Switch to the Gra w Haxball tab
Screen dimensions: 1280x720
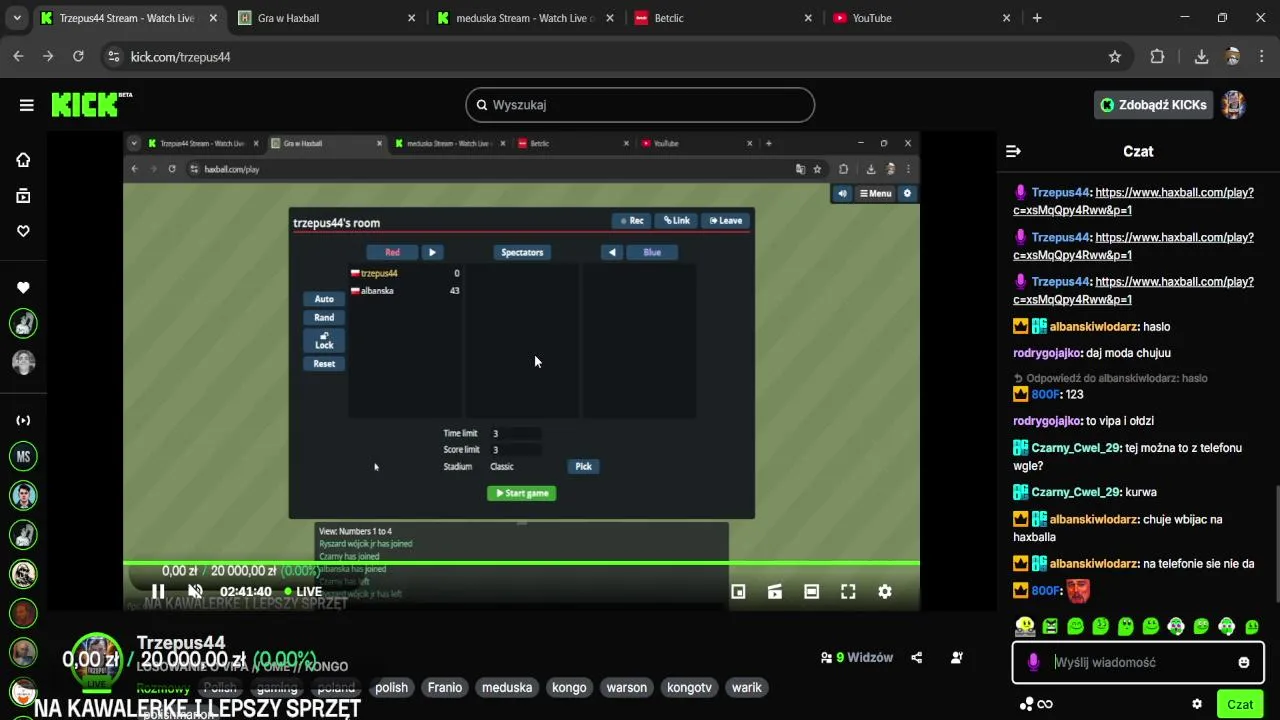[330, 18]
